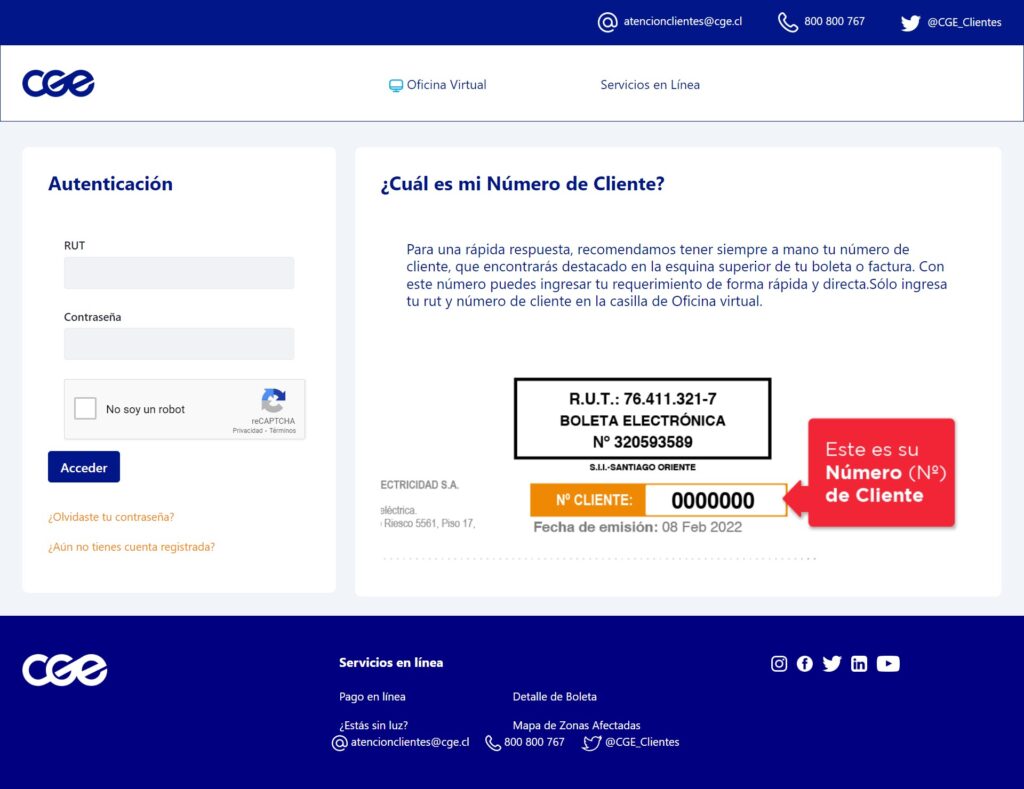Focus the RUT input field
Viewport: 1024px width, 789px height.
point(179,273)
